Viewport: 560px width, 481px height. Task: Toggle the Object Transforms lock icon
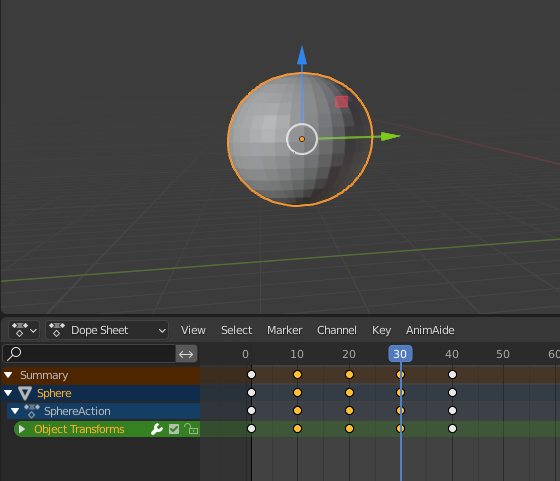191,429
